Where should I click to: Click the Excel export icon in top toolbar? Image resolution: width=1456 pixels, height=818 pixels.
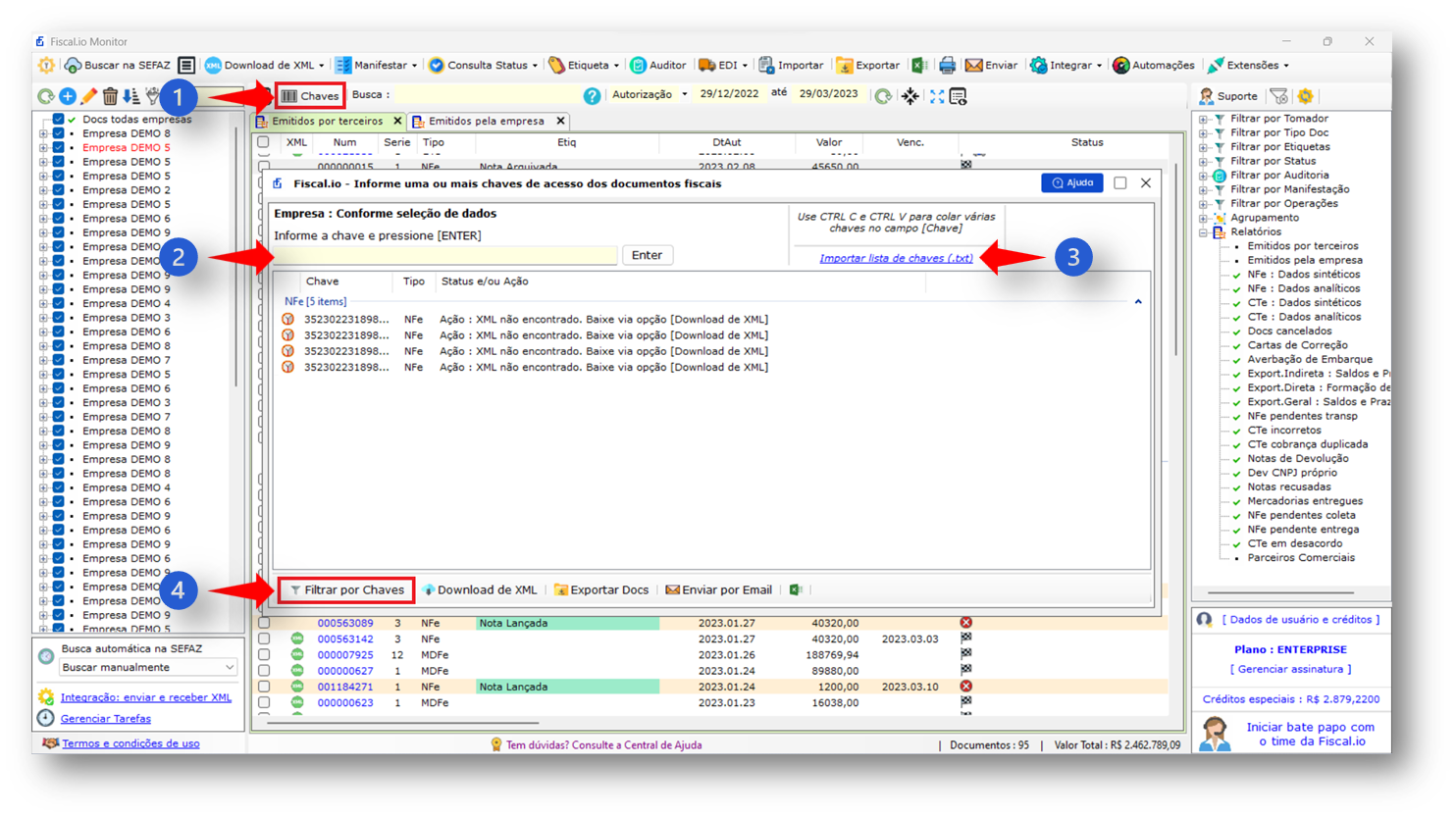919,66
